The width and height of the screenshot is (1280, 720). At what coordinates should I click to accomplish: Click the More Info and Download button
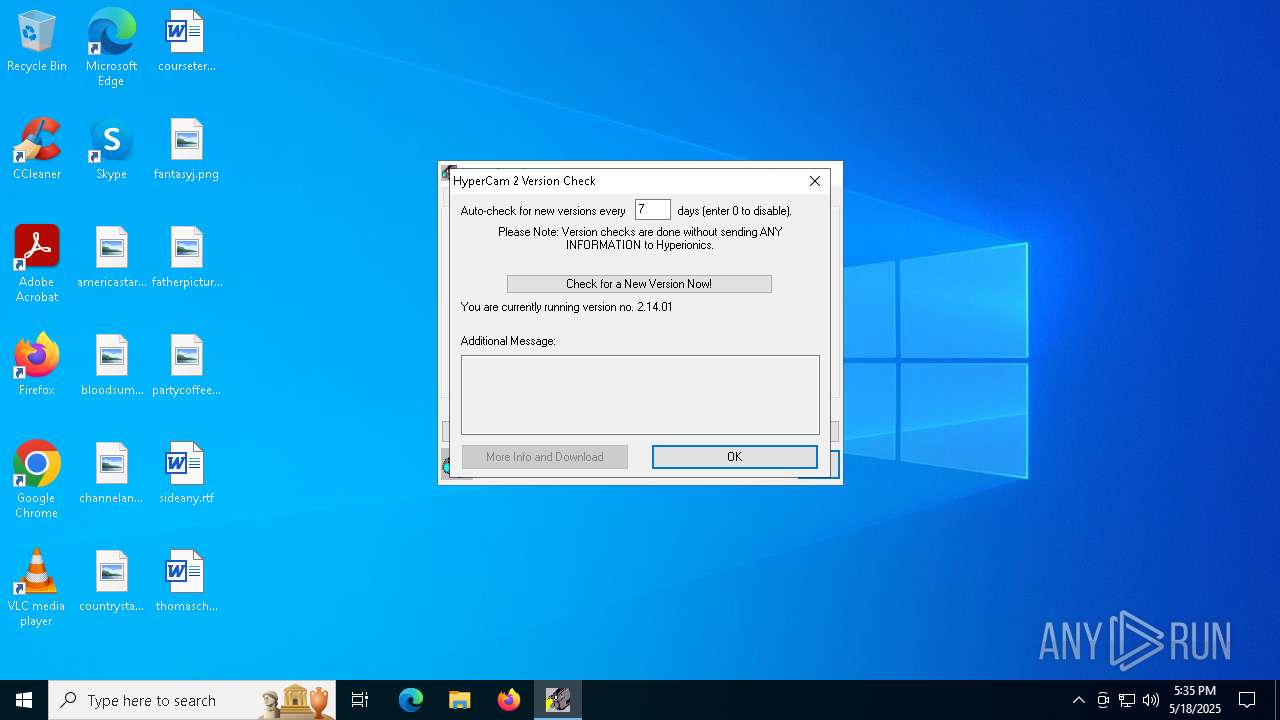coord(545,457)
